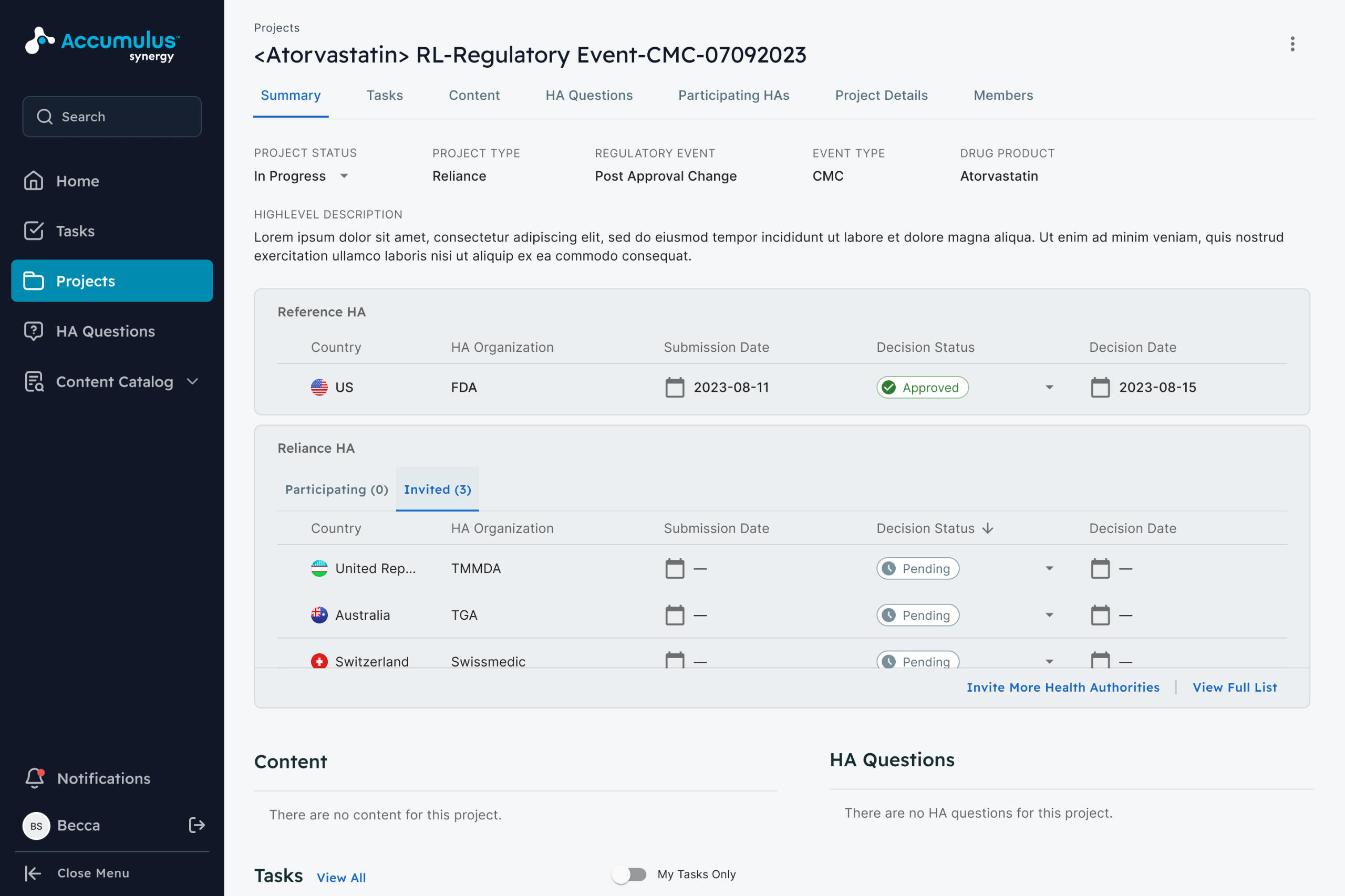Open the HA Questions sidebar icon
Screen dimensions: 1345x896
click(x=34, y=331)
